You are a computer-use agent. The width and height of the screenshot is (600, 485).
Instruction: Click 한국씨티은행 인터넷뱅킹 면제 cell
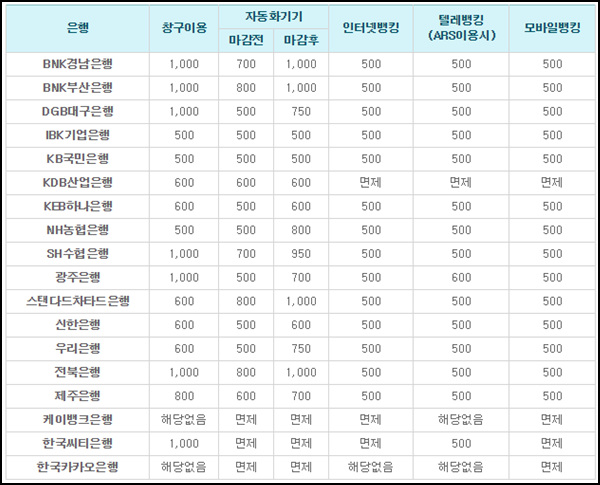tap(371, 444)
